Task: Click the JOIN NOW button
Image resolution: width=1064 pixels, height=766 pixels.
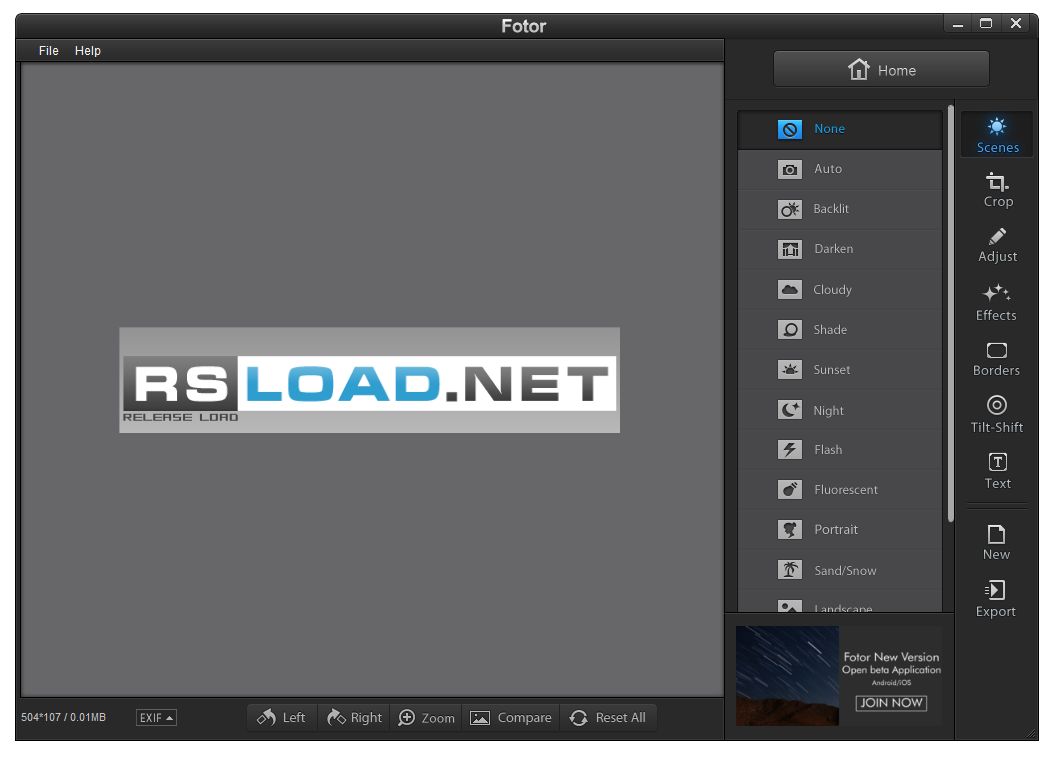Action: click(x=891, y=703)
